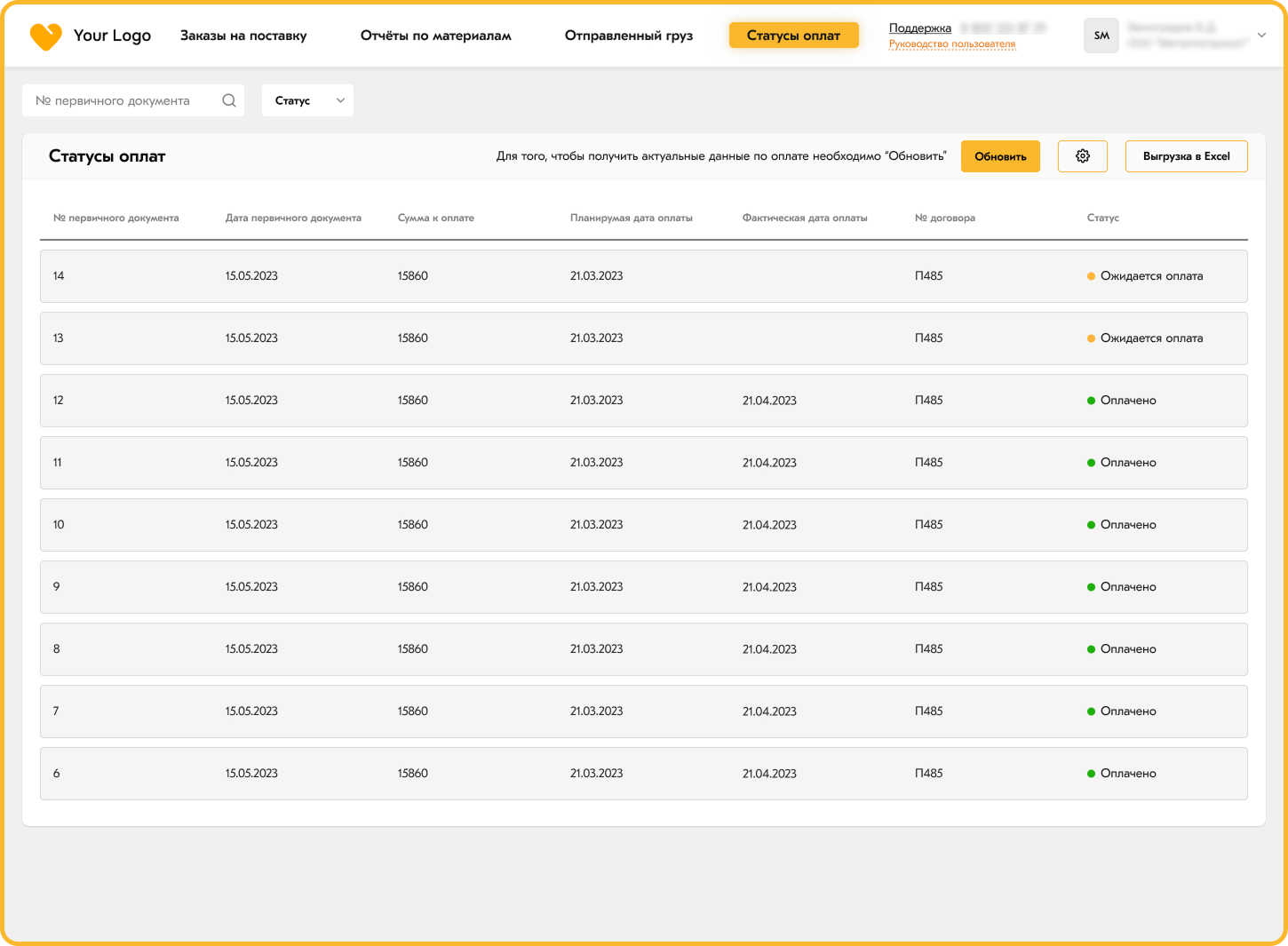
Task: Select document number 13 cell
Action: tap(59, 338)
